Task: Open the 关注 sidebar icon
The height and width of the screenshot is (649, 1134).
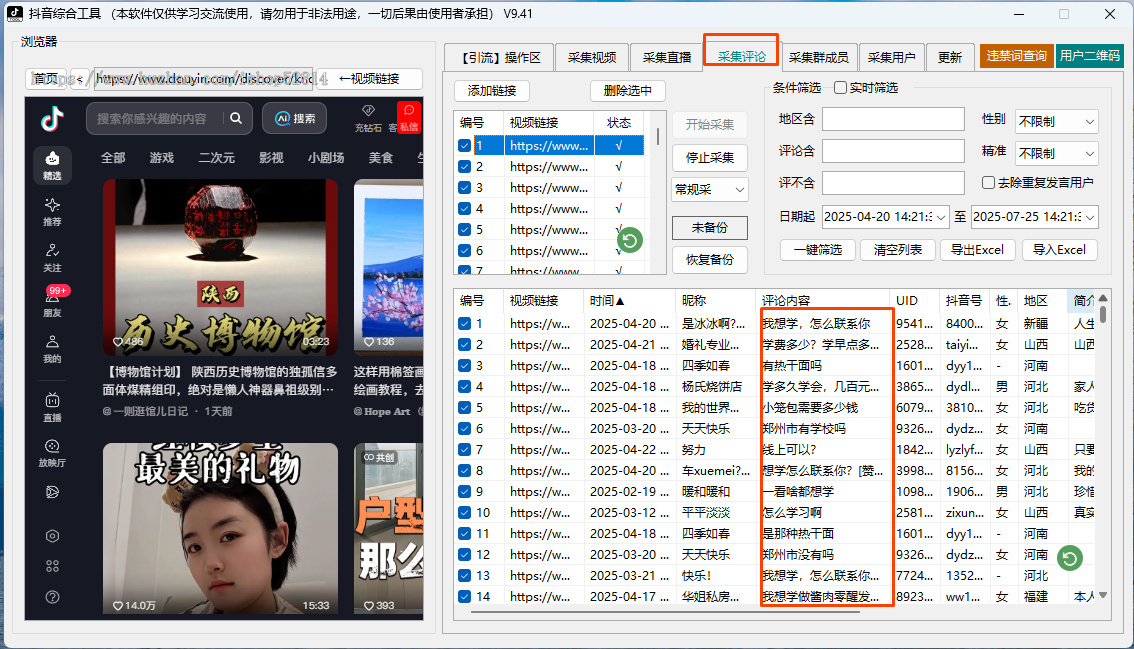Action: tap(52, 258)
